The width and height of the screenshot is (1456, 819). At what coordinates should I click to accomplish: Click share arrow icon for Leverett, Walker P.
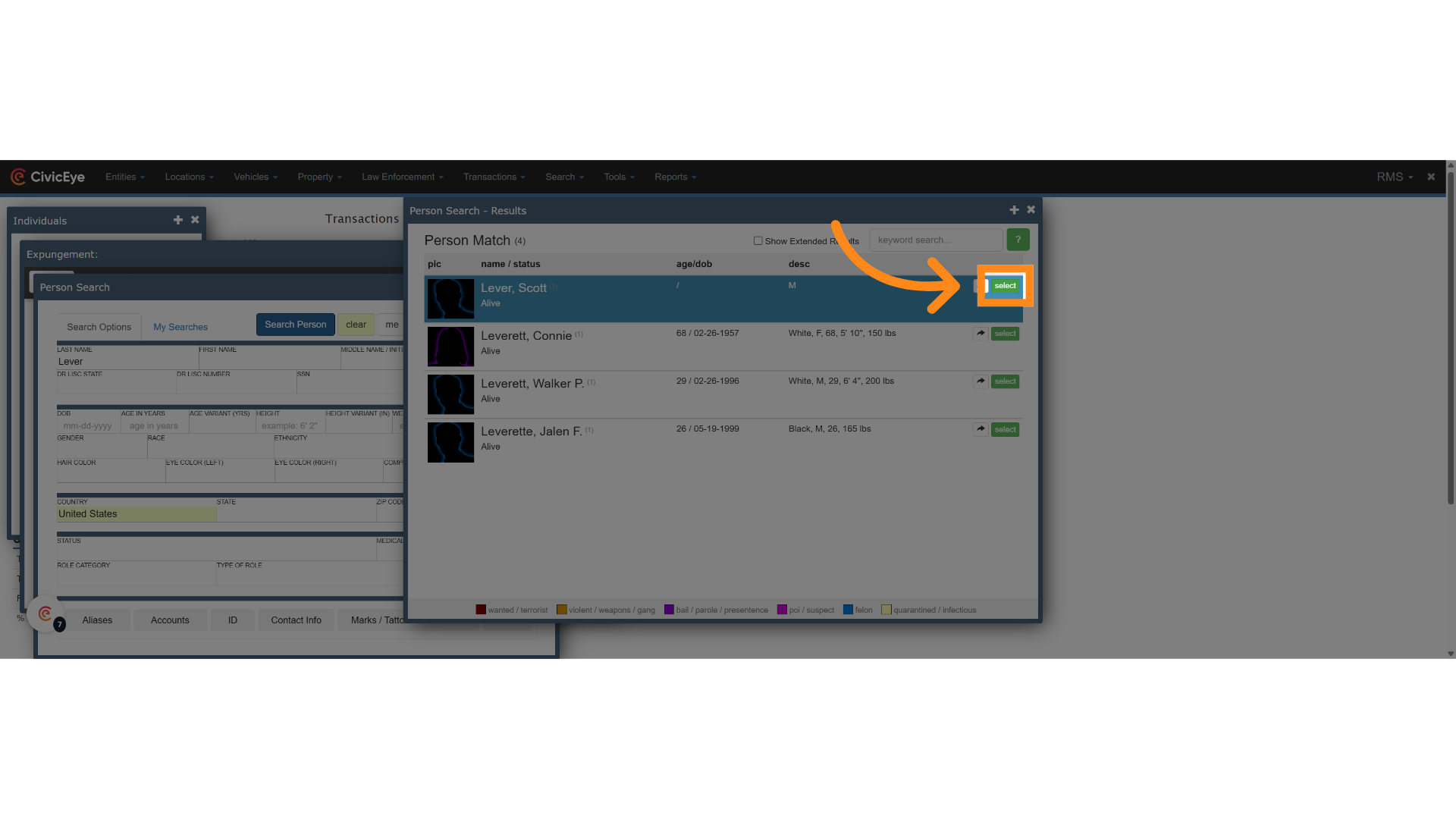point(981,381)
